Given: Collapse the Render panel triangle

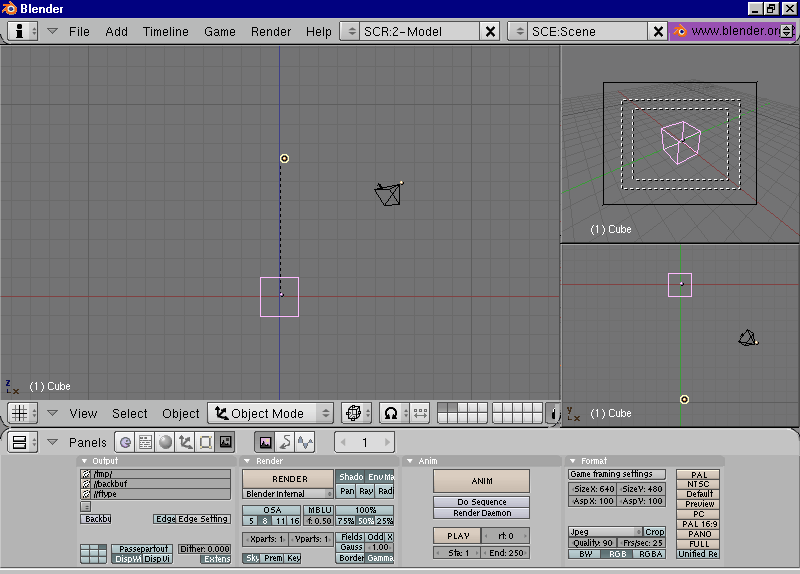Looking at the screenshot, I should coord(247,461).
